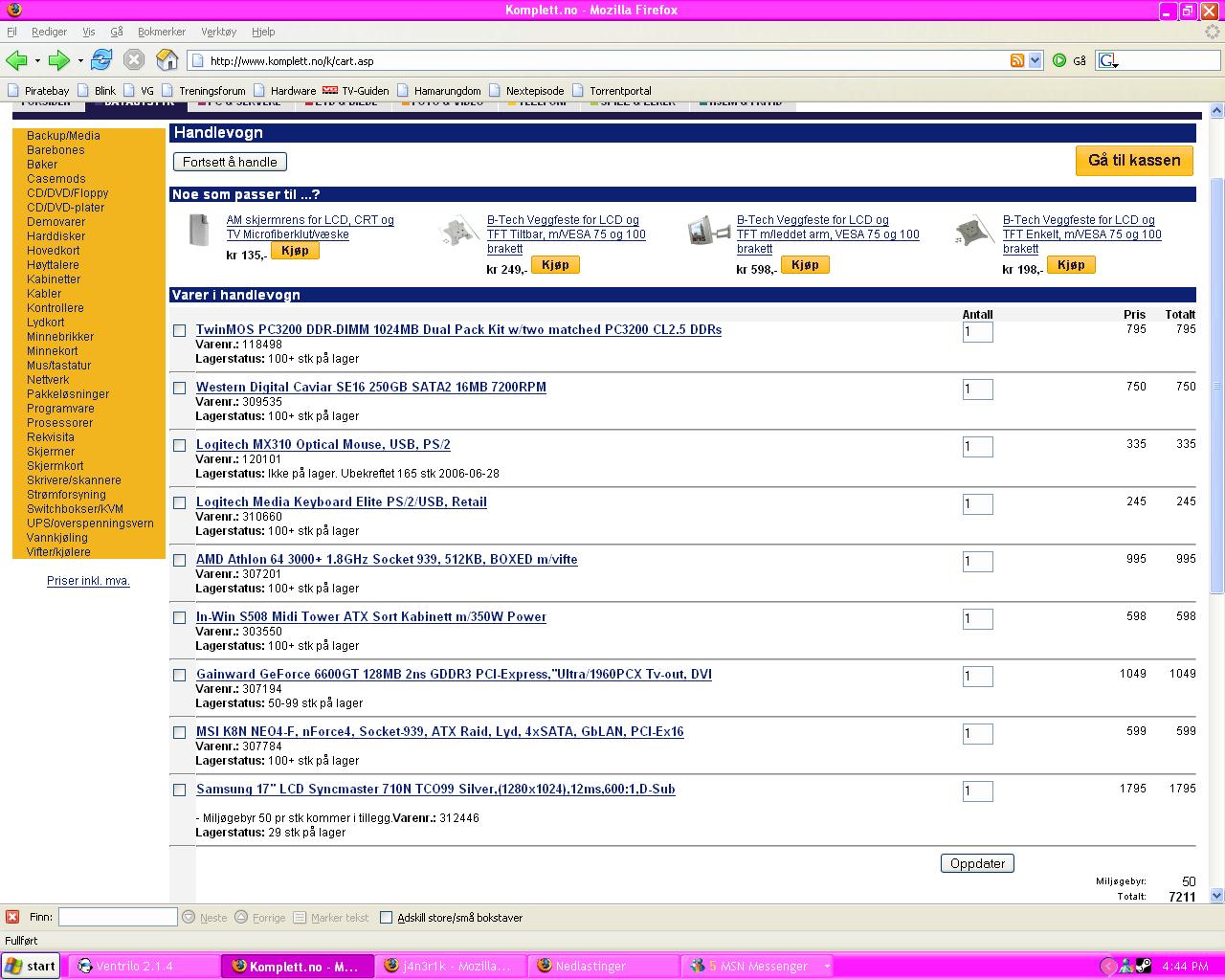Click the Forward arrow navigation button

click(59, 60)
